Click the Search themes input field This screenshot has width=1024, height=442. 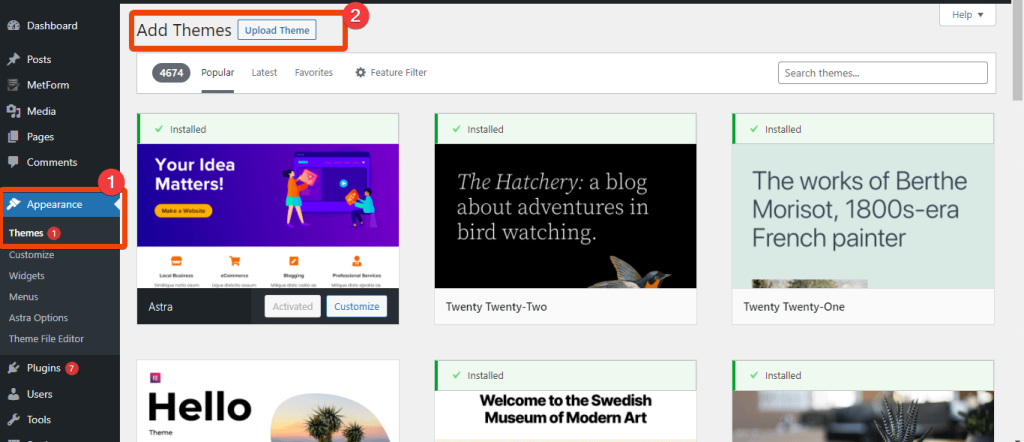coord(882,73)
